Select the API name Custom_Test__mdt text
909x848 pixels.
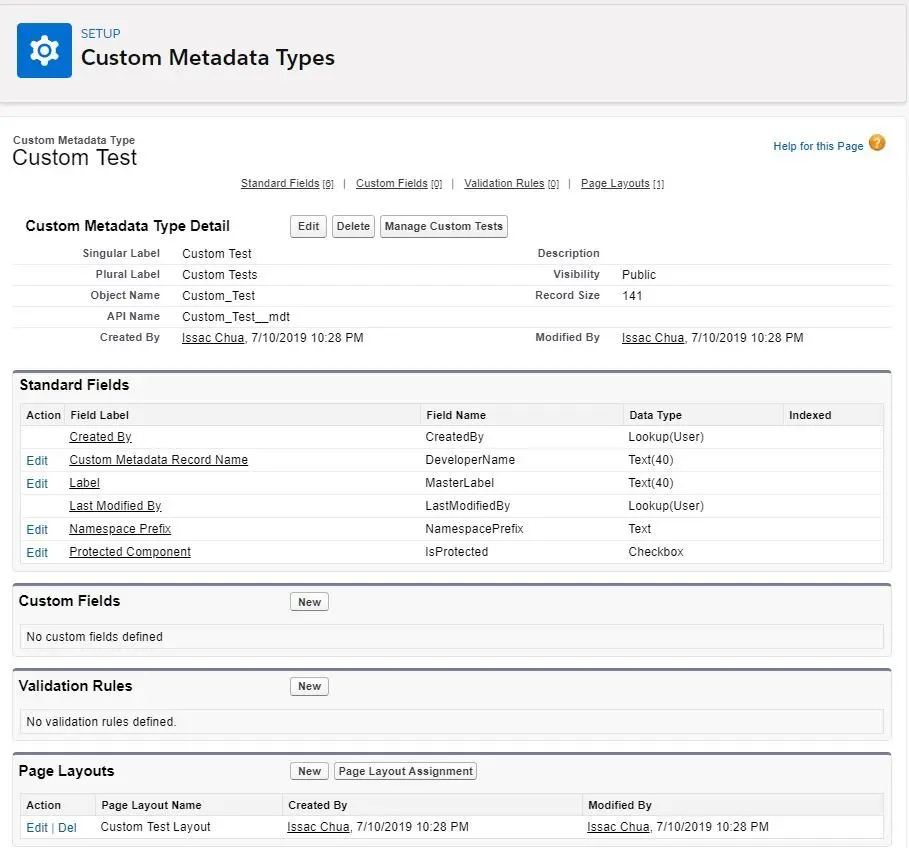pos(236,317)
